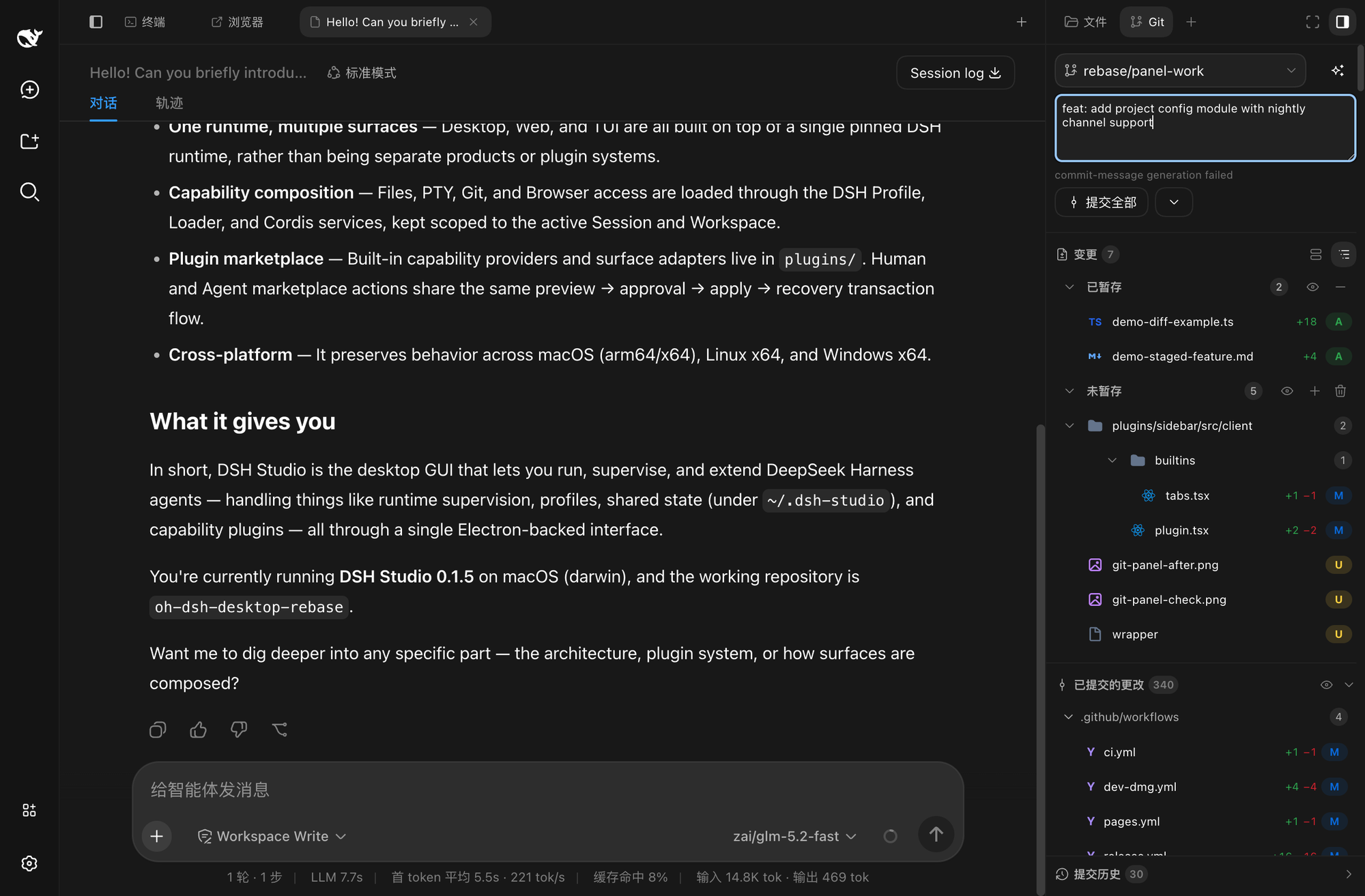This screenshot has width=1365, height=896.
Task: Click the DeepSeek whale logo icon
Action: (x=29, y=38)
